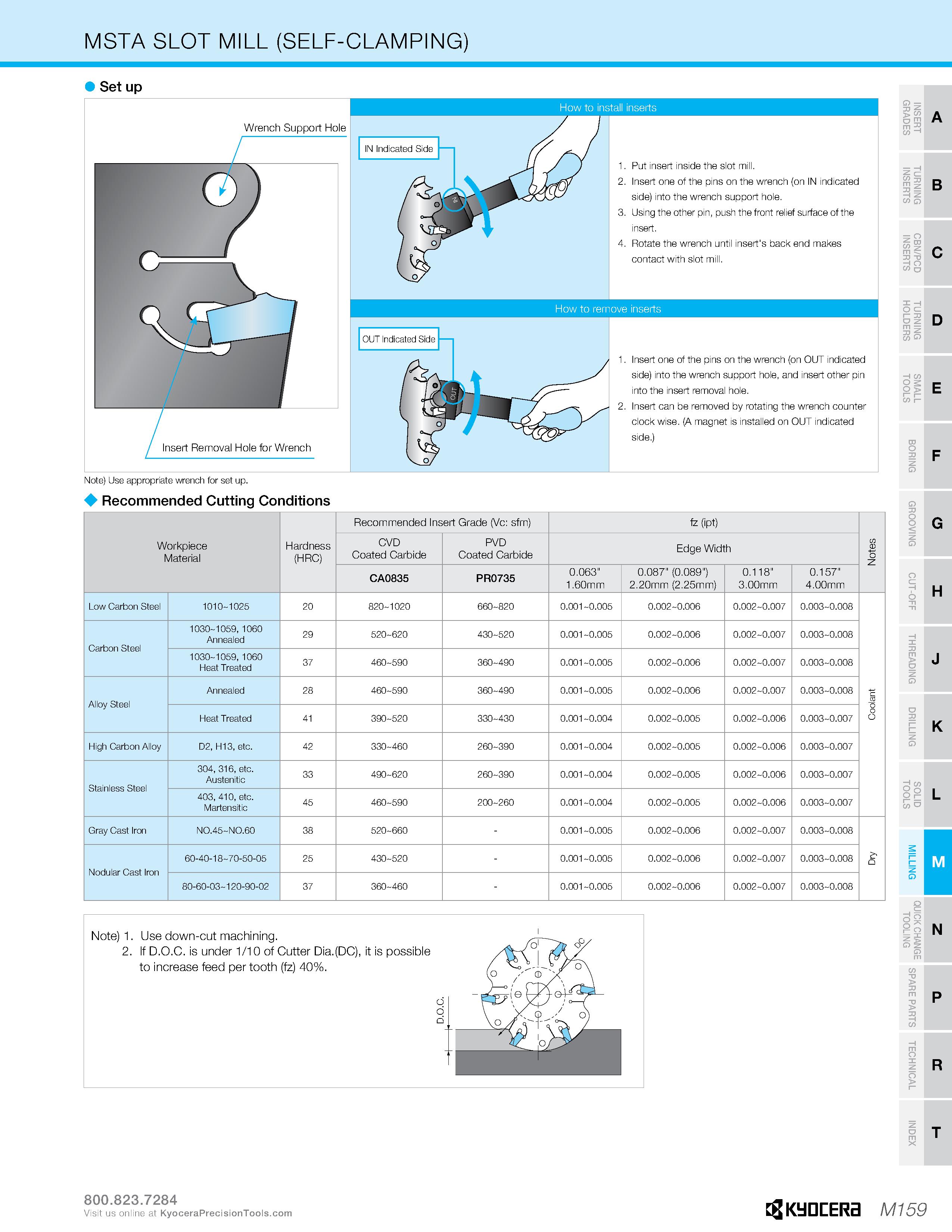
Task: Click the "Use down-cut machining" note
Action: [x=209, y=936]
